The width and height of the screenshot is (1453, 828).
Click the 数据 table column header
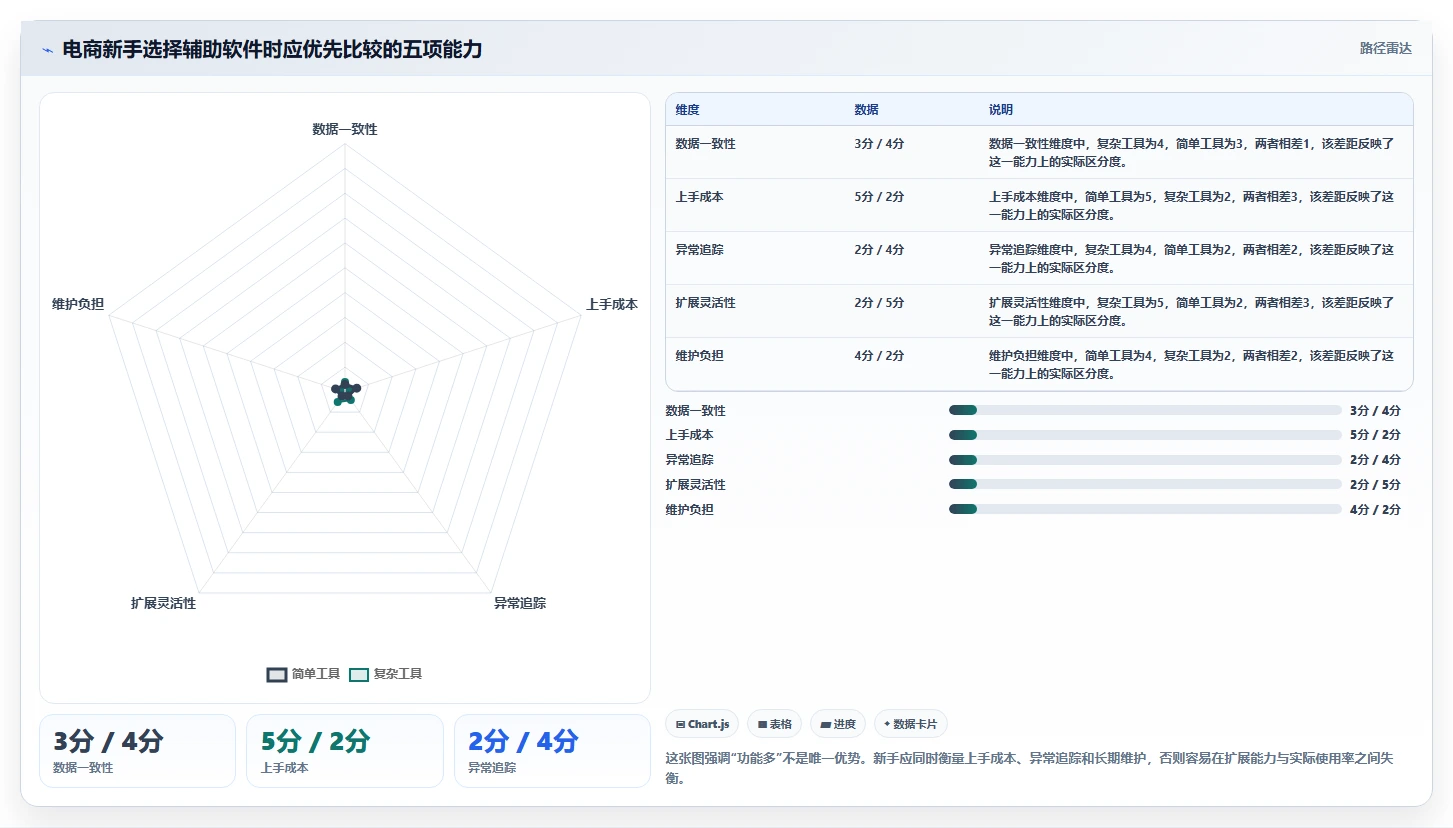[866, 109]
